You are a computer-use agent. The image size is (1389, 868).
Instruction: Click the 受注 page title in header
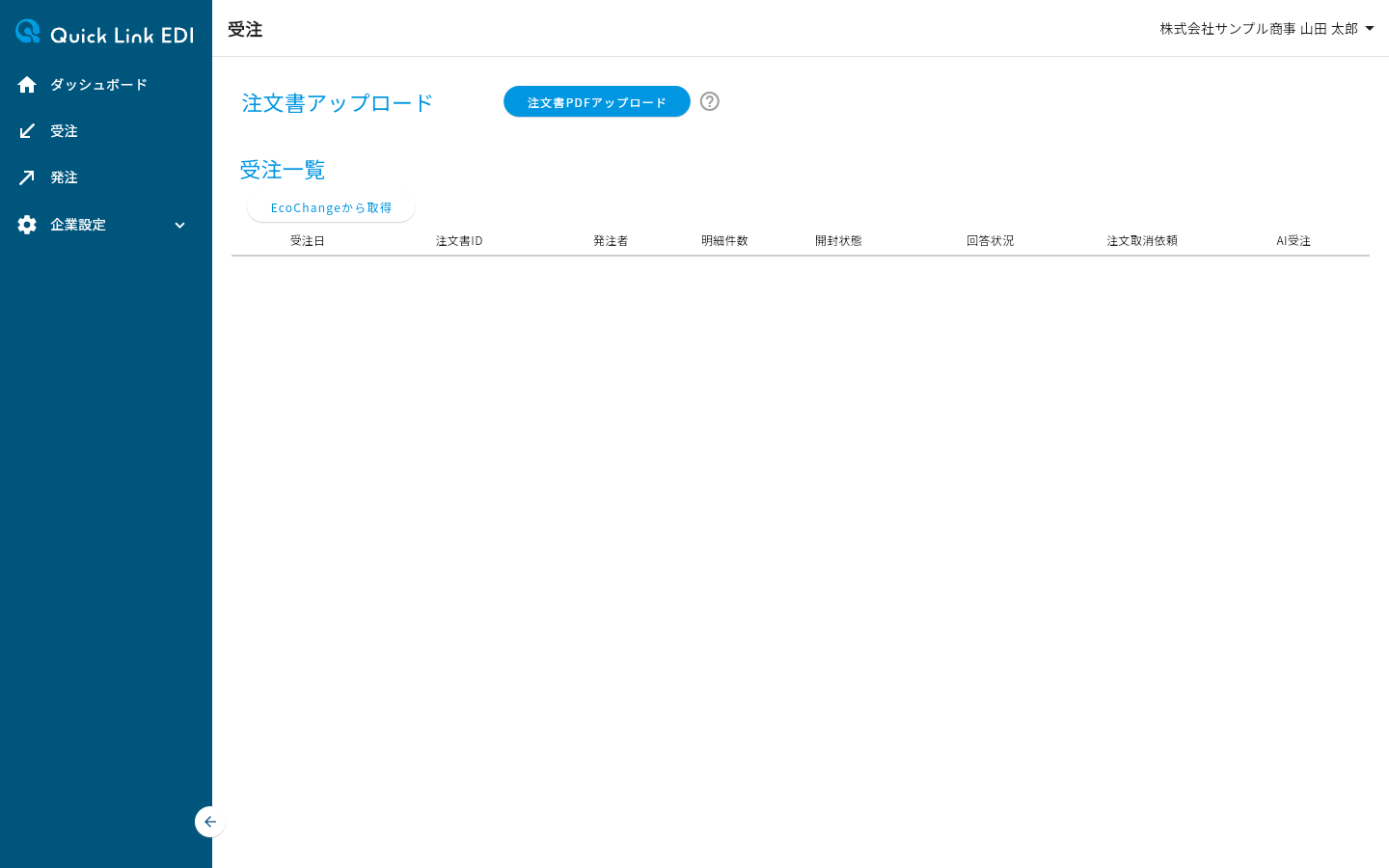tap(245, 30)
